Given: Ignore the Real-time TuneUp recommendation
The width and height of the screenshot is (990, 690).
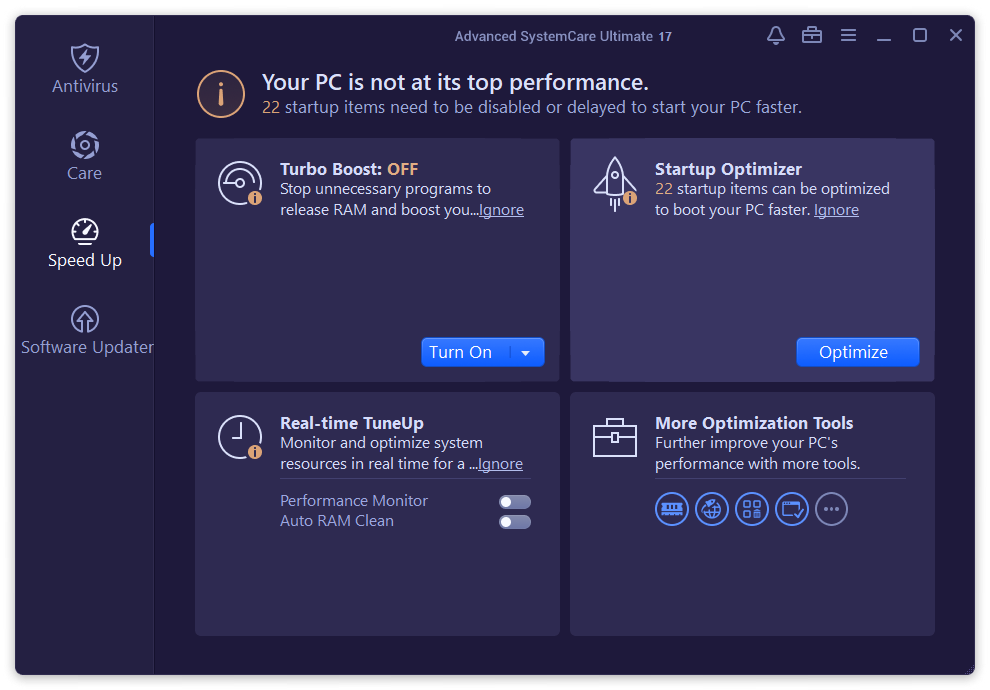Looking at the screenshot, I should coord(500,463).
